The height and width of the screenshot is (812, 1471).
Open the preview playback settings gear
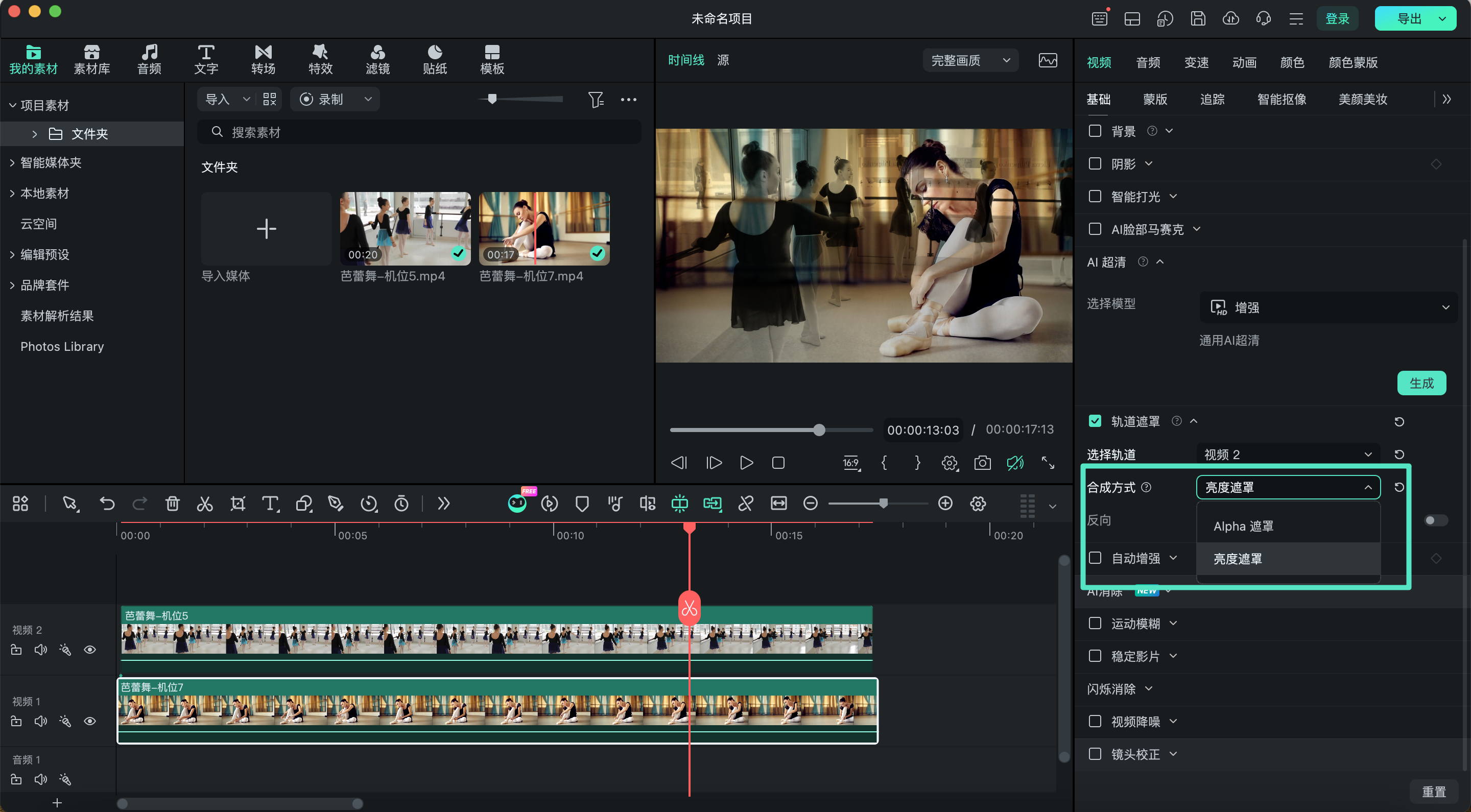coord(950,463)
